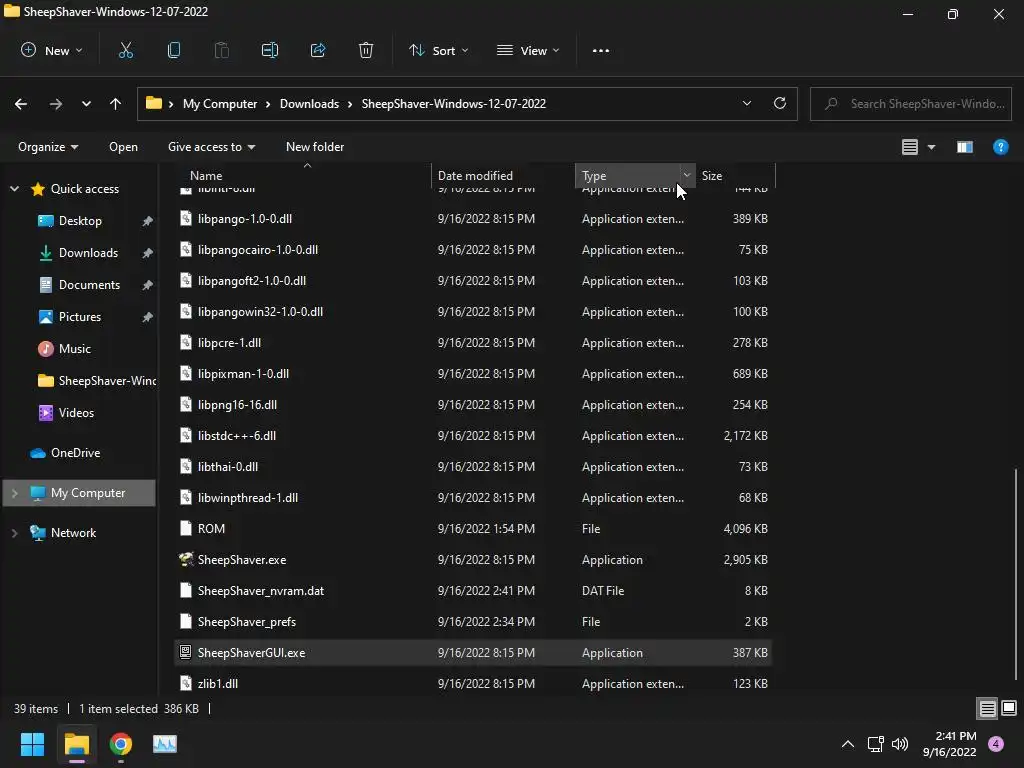Sort by Date modified column header
1024x768 pixels.
503,175
